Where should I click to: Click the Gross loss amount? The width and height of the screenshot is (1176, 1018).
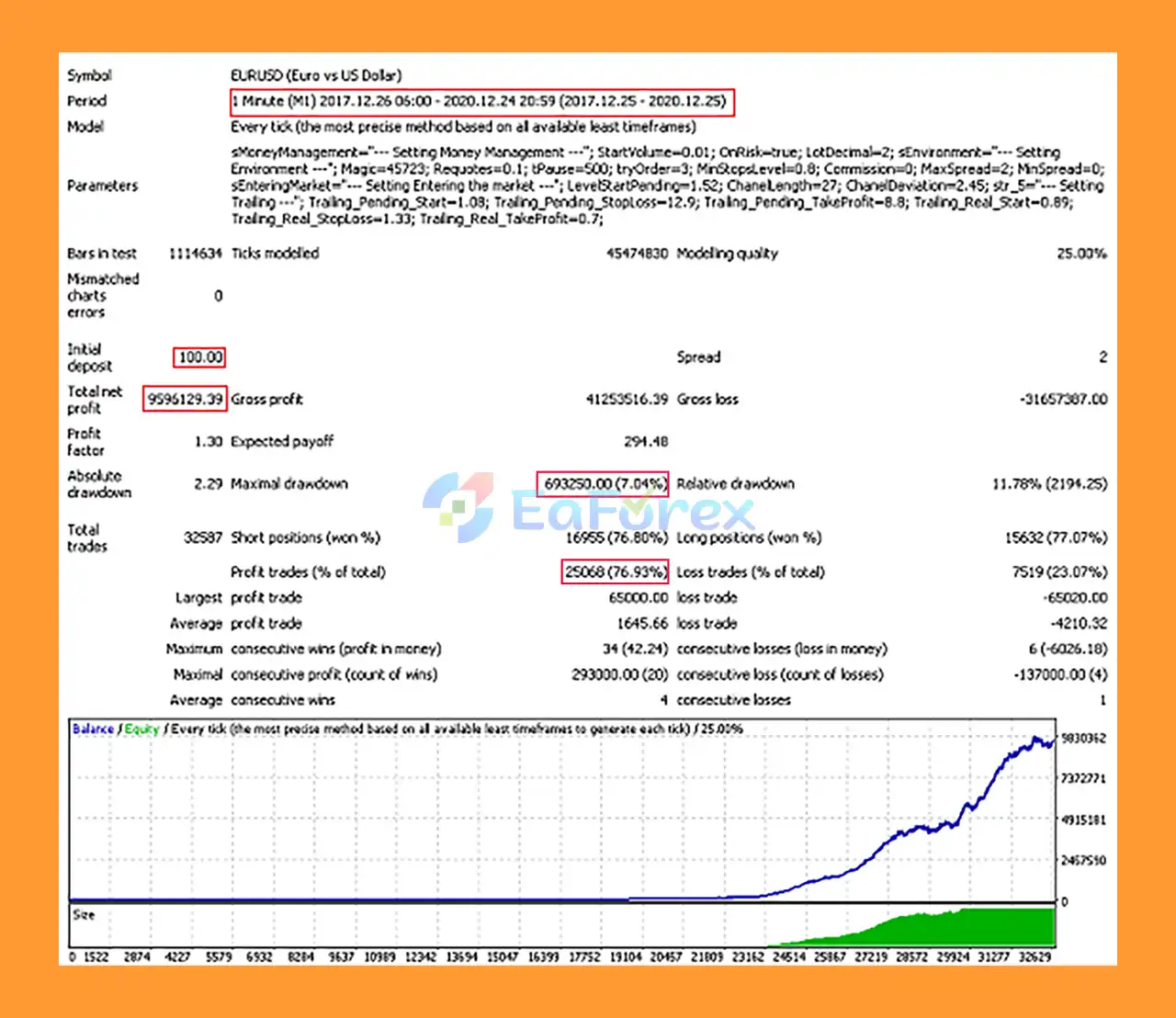pyautogui.click(x=1063, y=399)
